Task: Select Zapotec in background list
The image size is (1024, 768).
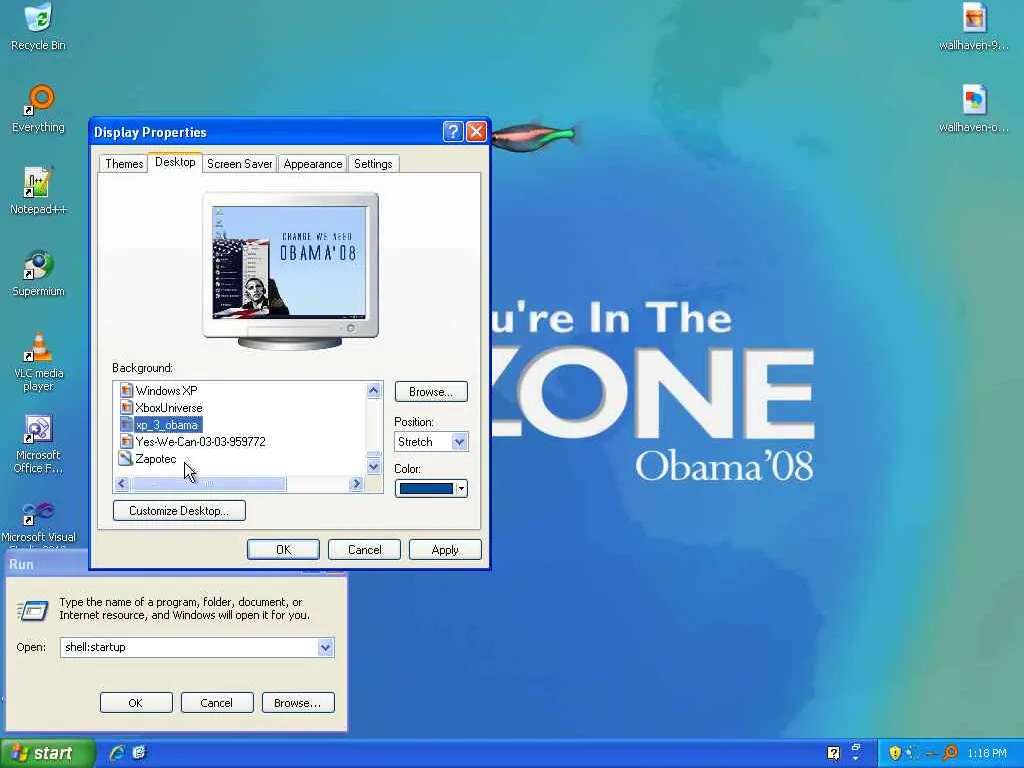Action: pyautogui.click(x=155, y=458)
